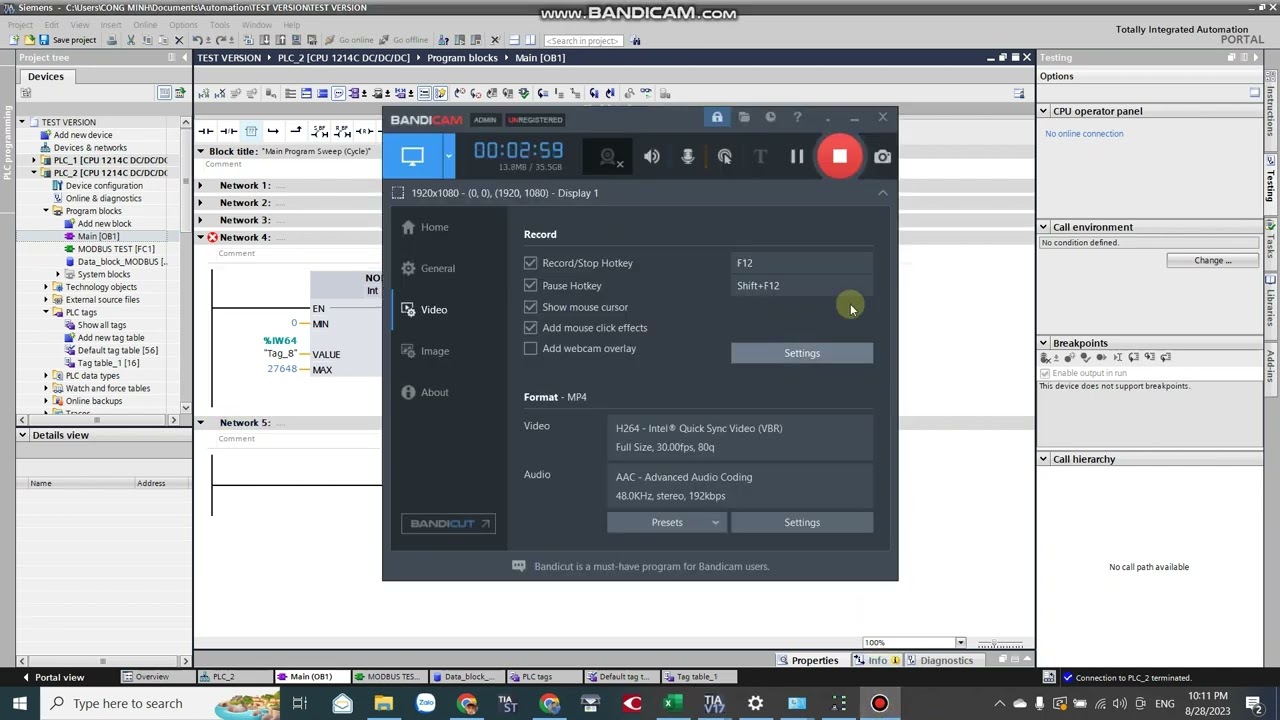Image resolution: width=1280 pixels, height=720 pixels.
Task: Click the Cut scissors icon in TIA toolbar
Action: pos(131,40)
